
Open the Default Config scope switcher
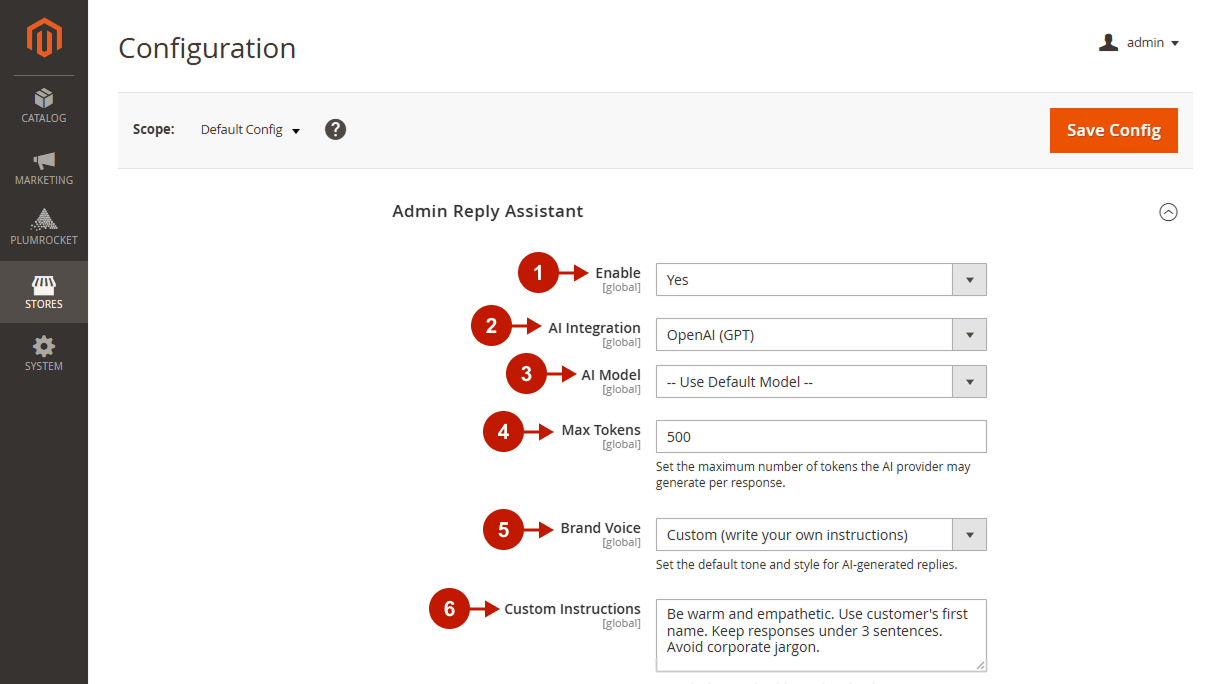(250, 130)
